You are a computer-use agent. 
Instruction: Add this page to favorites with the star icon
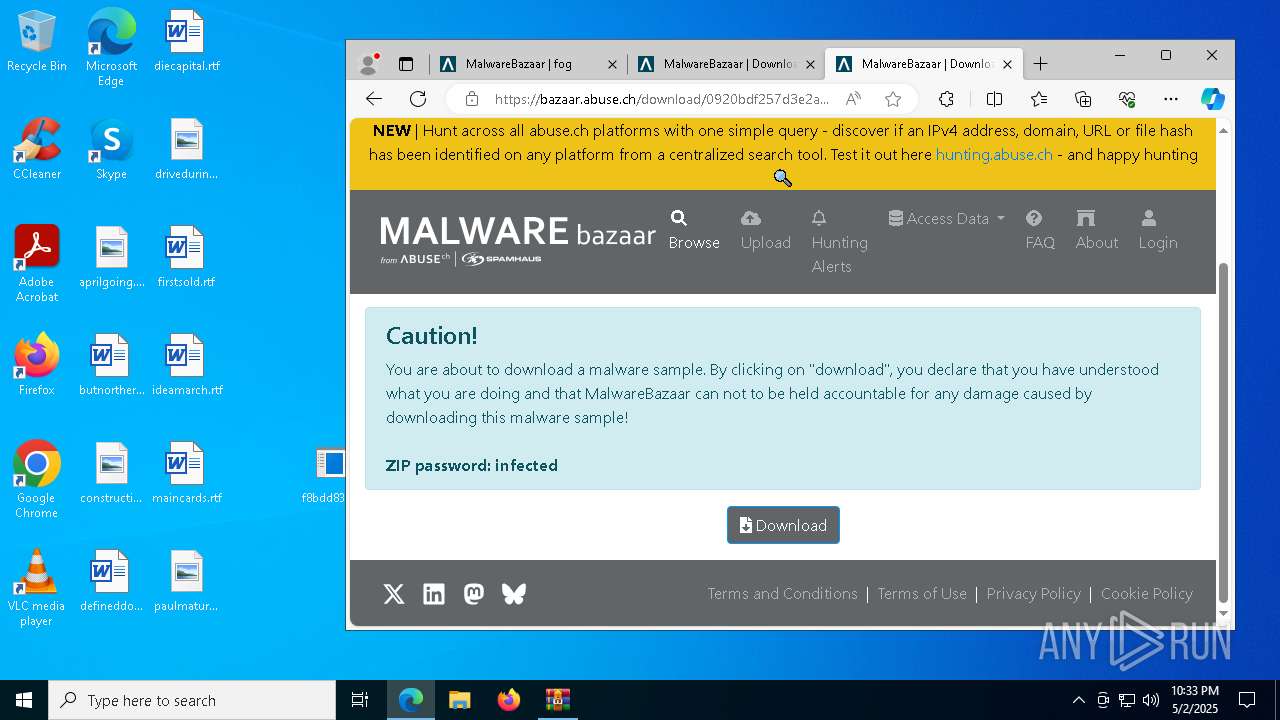(893, 99)
